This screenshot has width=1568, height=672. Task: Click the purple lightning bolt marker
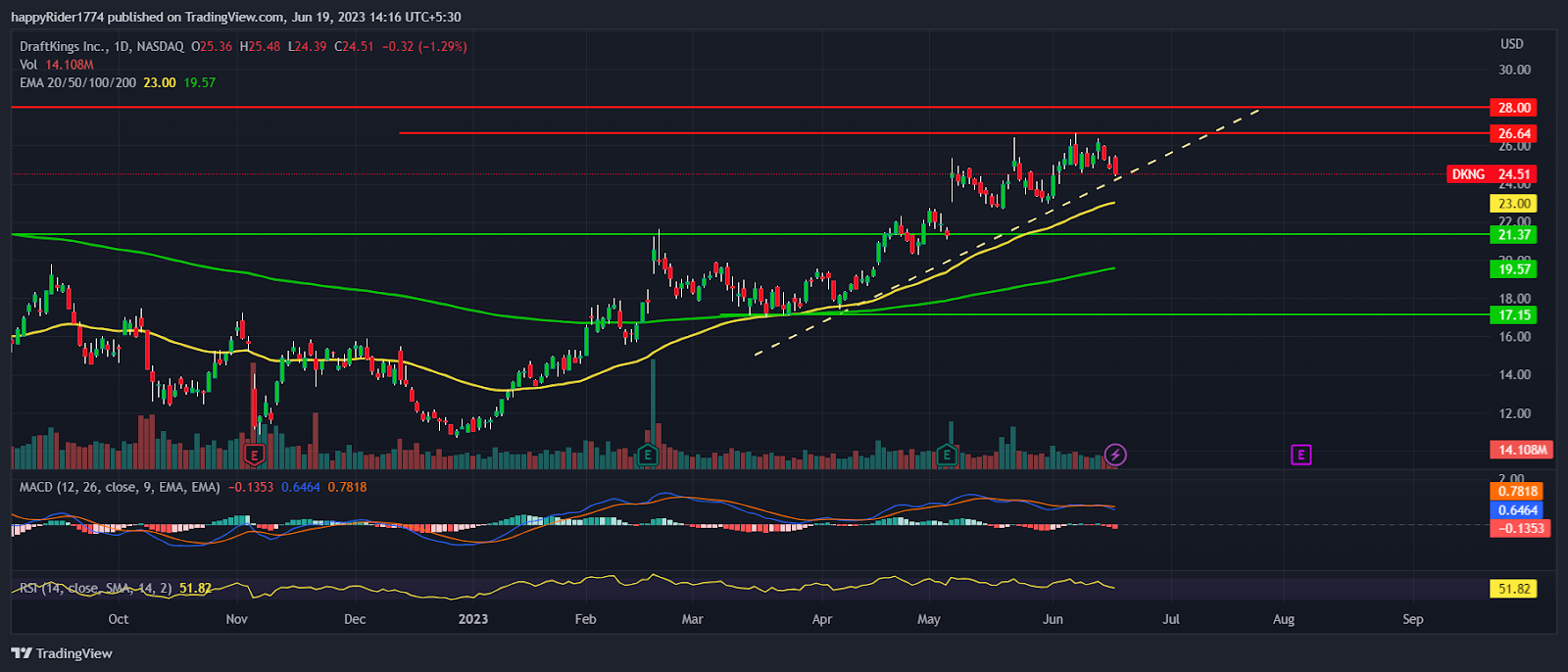(x=1115, y=455)
